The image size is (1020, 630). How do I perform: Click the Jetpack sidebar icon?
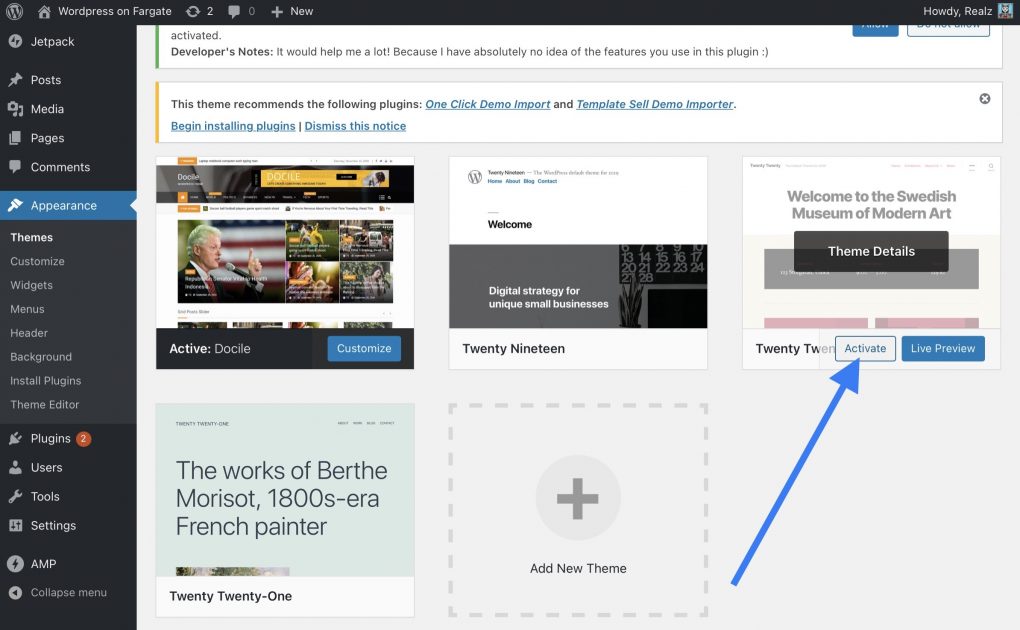[16, 41]
